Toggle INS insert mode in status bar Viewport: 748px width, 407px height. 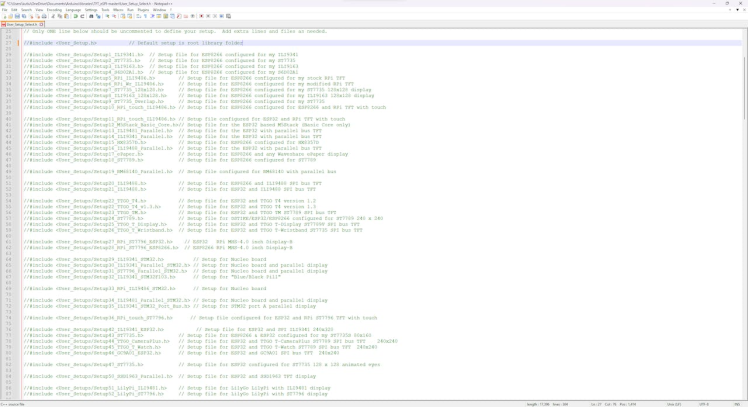coord(737,404)
